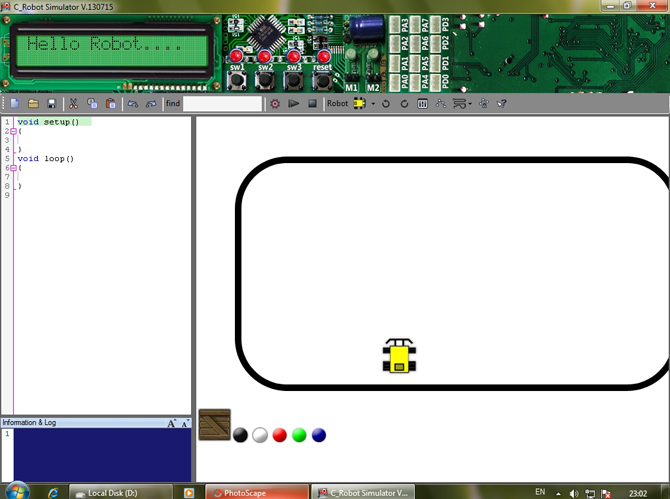Click inside the Information & Log output area

(x=103, y=455)
